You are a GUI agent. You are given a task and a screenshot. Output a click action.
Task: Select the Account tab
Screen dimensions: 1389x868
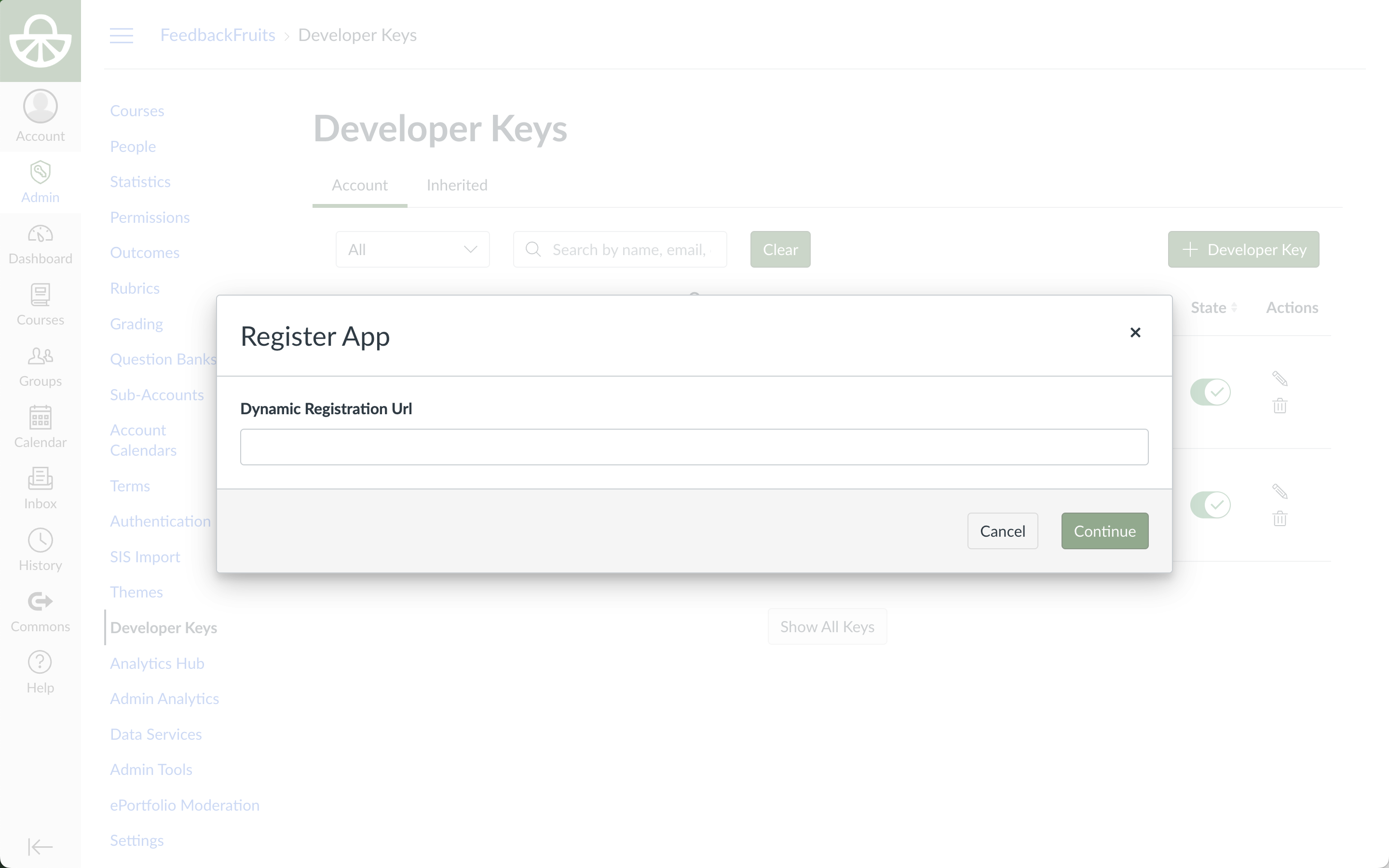[x=359, y=186]
